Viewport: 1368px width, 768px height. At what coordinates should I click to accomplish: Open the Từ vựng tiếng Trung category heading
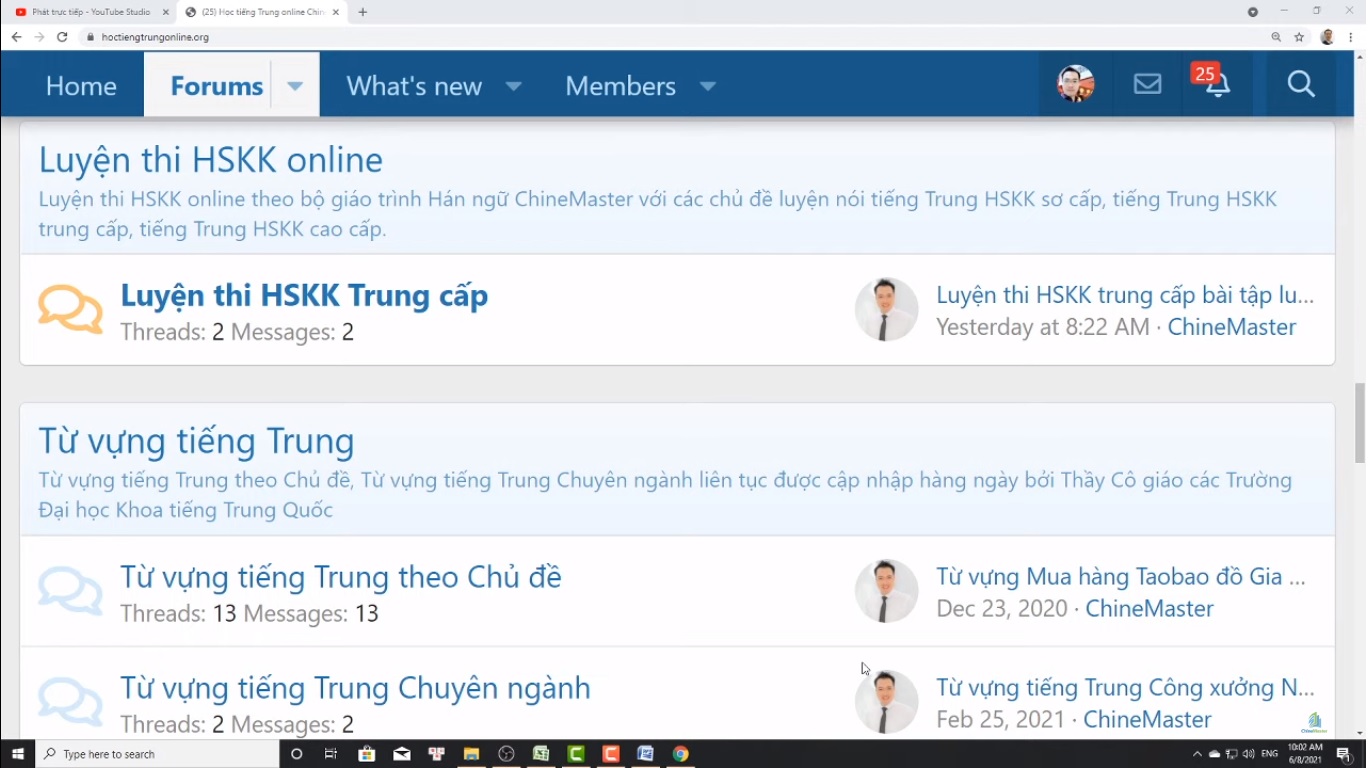(x=196, y=441)
